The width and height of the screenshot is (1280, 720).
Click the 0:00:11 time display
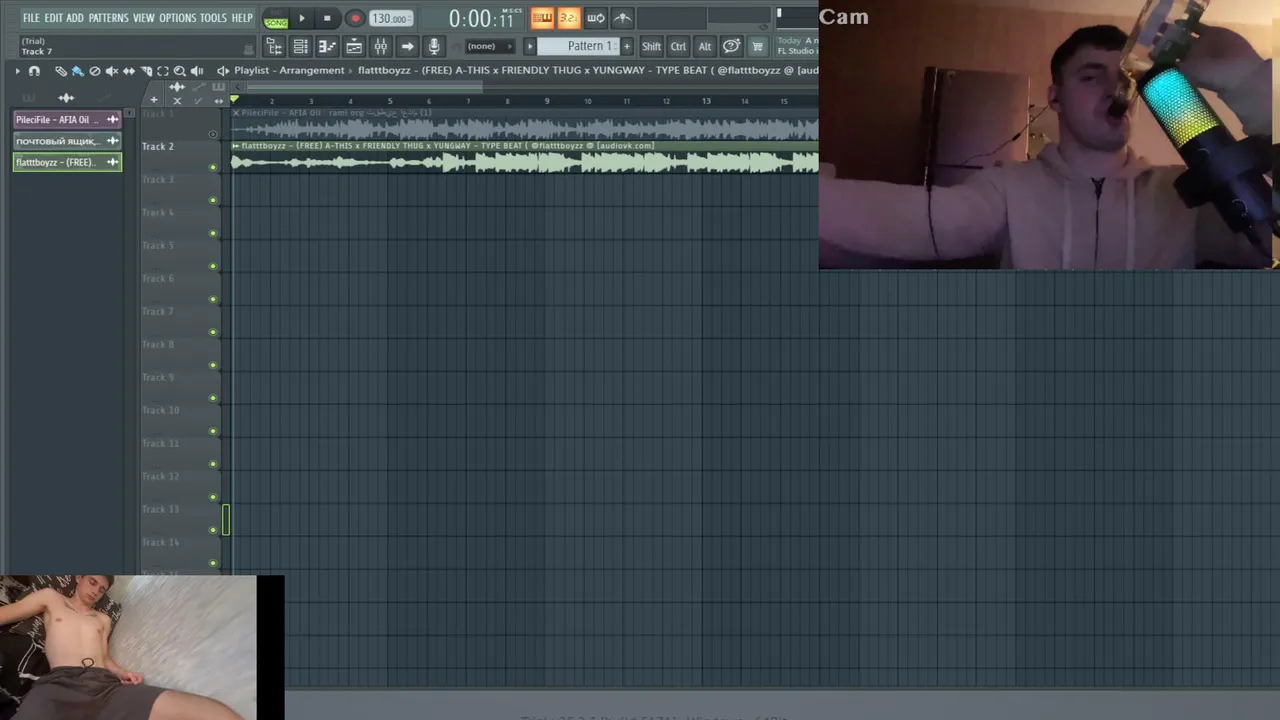(x=482, y=19)
